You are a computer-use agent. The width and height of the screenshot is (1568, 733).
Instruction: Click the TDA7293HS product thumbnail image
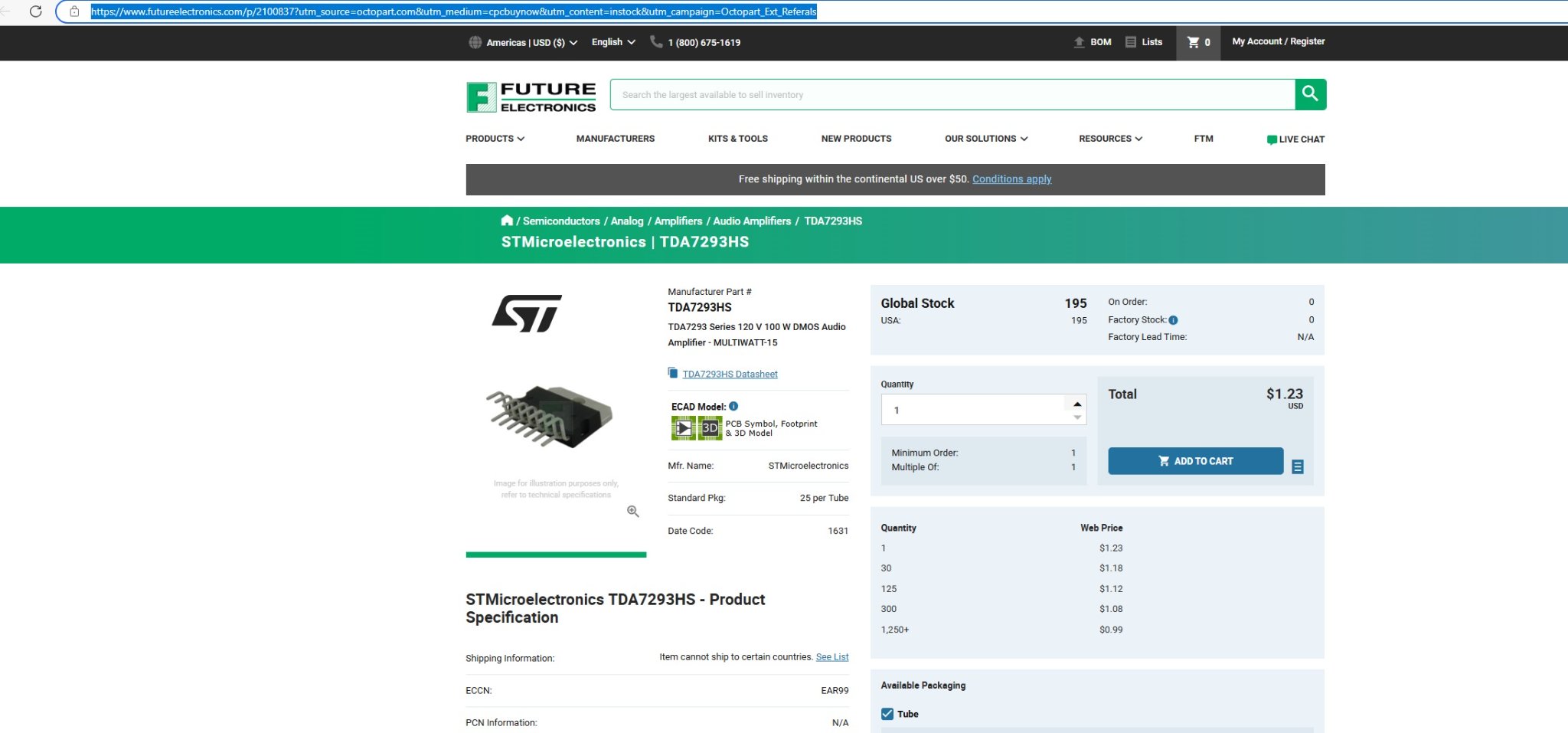tap(550, 416)
